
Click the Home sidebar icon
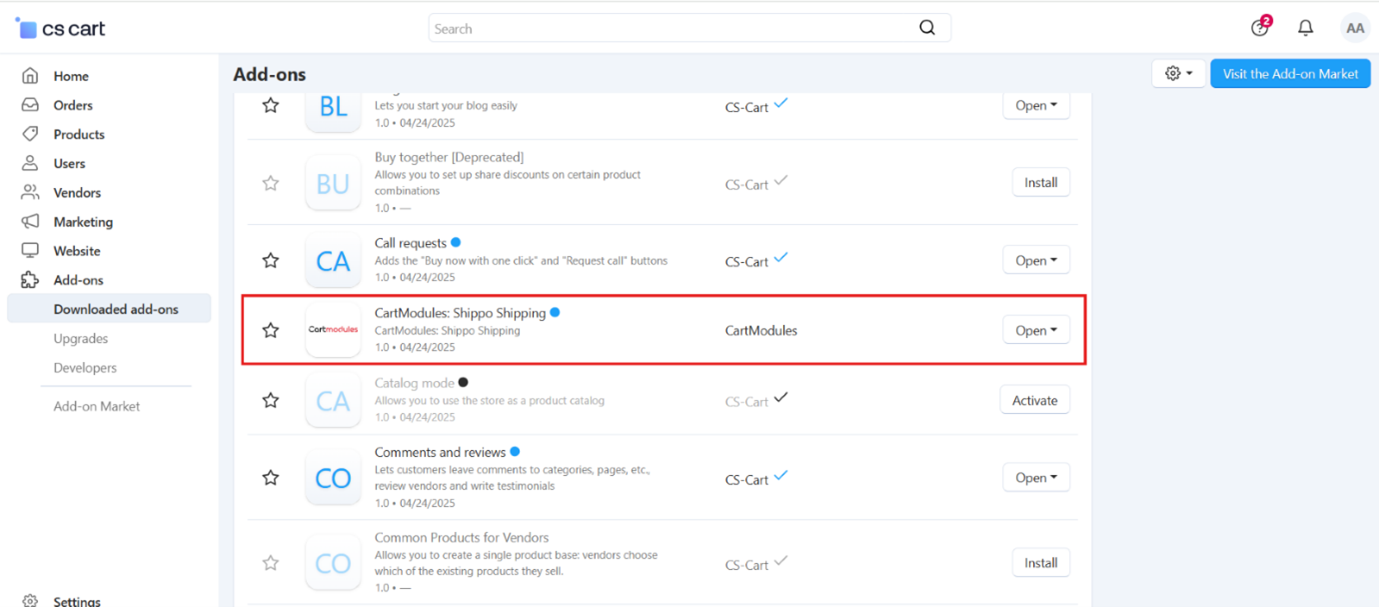point(31,76)
